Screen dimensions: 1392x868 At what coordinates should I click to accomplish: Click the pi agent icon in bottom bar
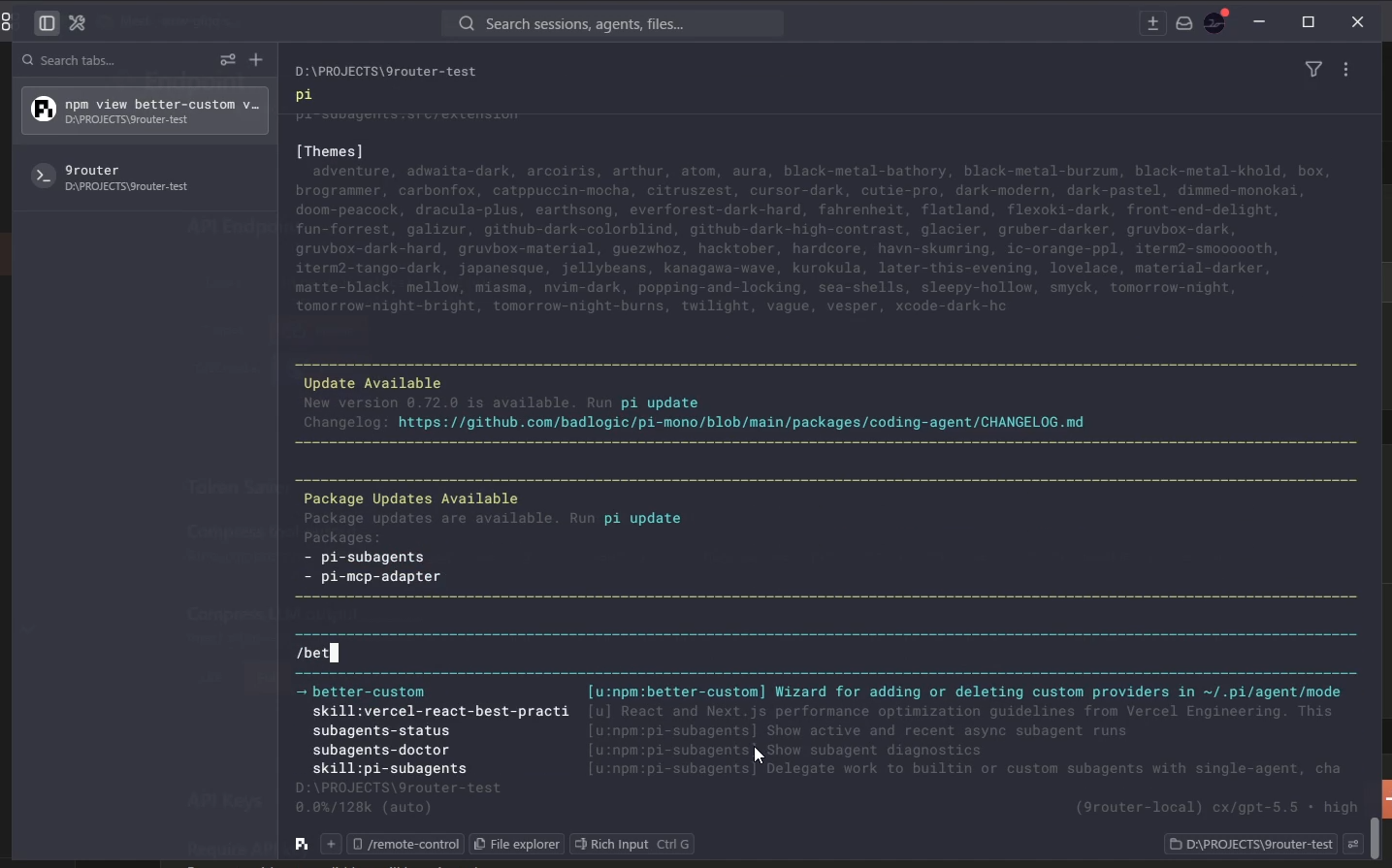(x=303, y=845)
